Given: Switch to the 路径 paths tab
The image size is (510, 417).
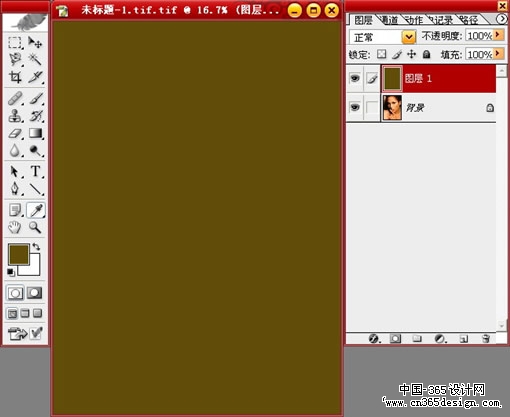Looking at the screenshot, I should 469,20.
